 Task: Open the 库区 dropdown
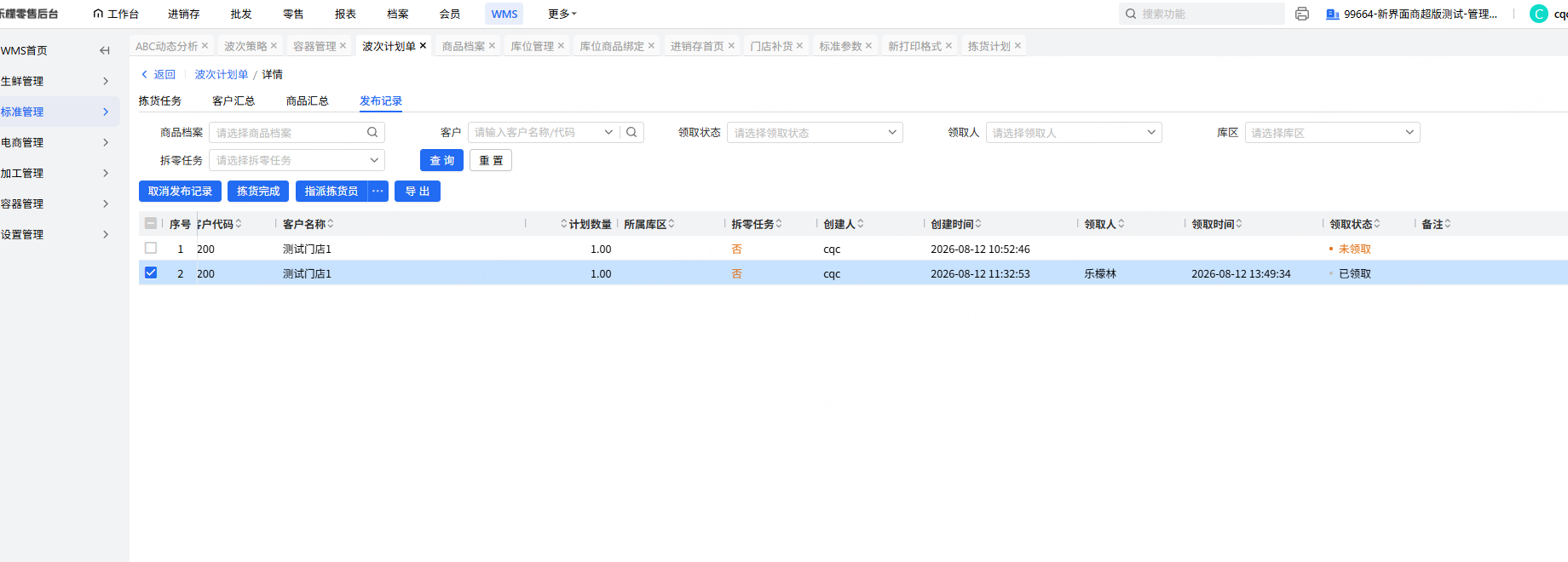pyautogui.click(x=1333, y=132)
